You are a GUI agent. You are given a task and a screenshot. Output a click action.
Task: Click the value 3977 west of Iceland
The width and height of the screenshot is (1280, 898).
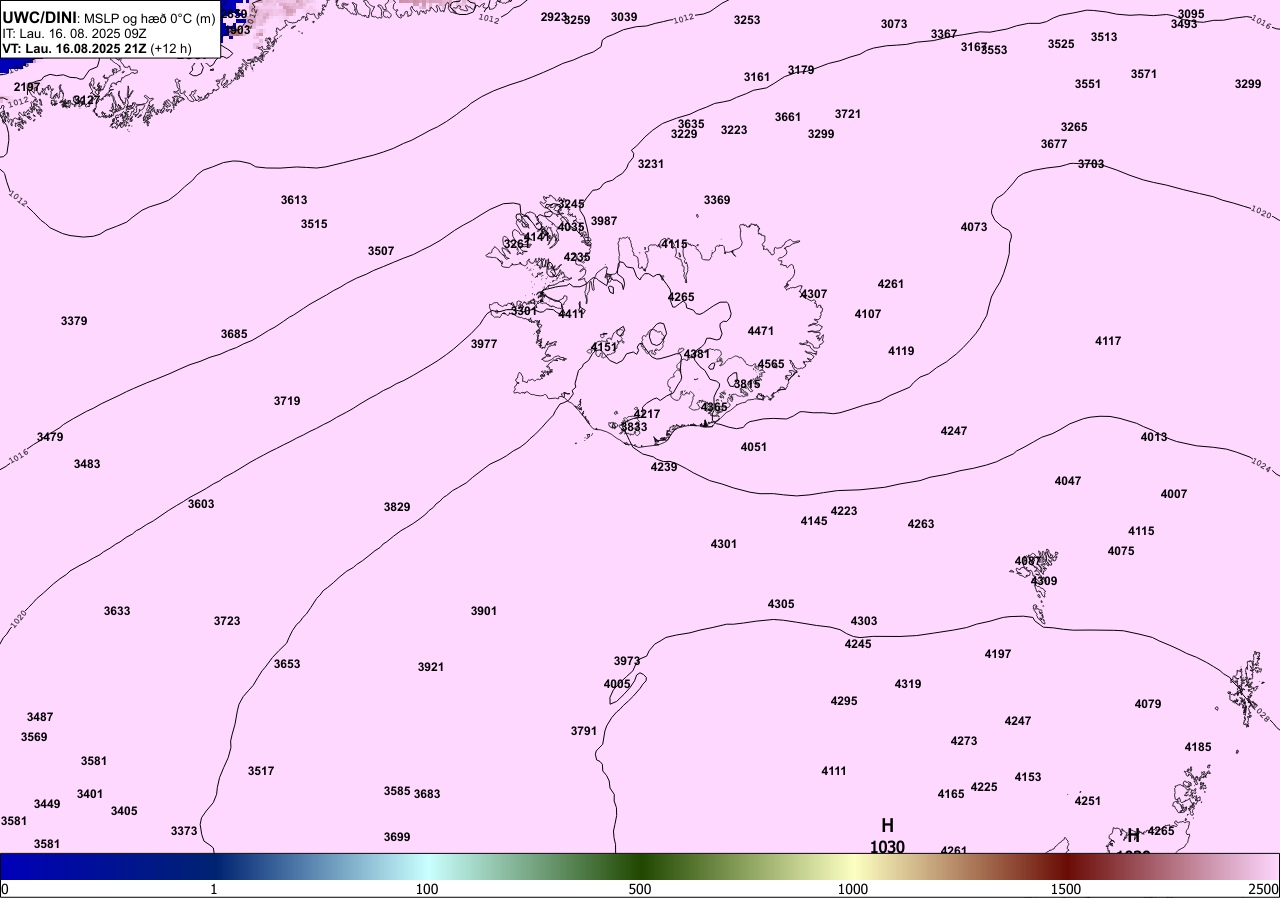484,344
